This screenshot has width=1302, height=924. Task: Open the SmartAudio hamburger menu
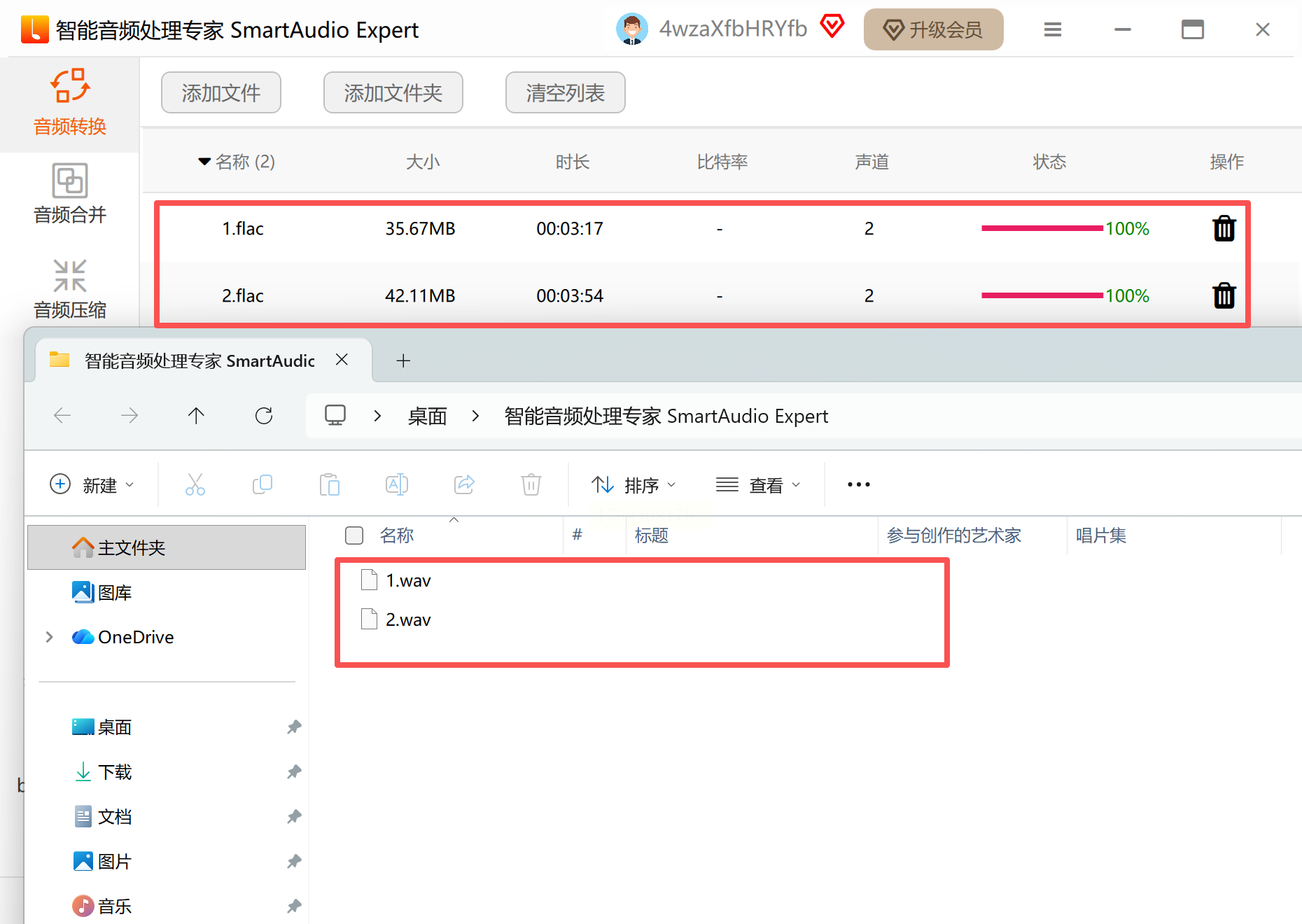(x=1053, y=29)
